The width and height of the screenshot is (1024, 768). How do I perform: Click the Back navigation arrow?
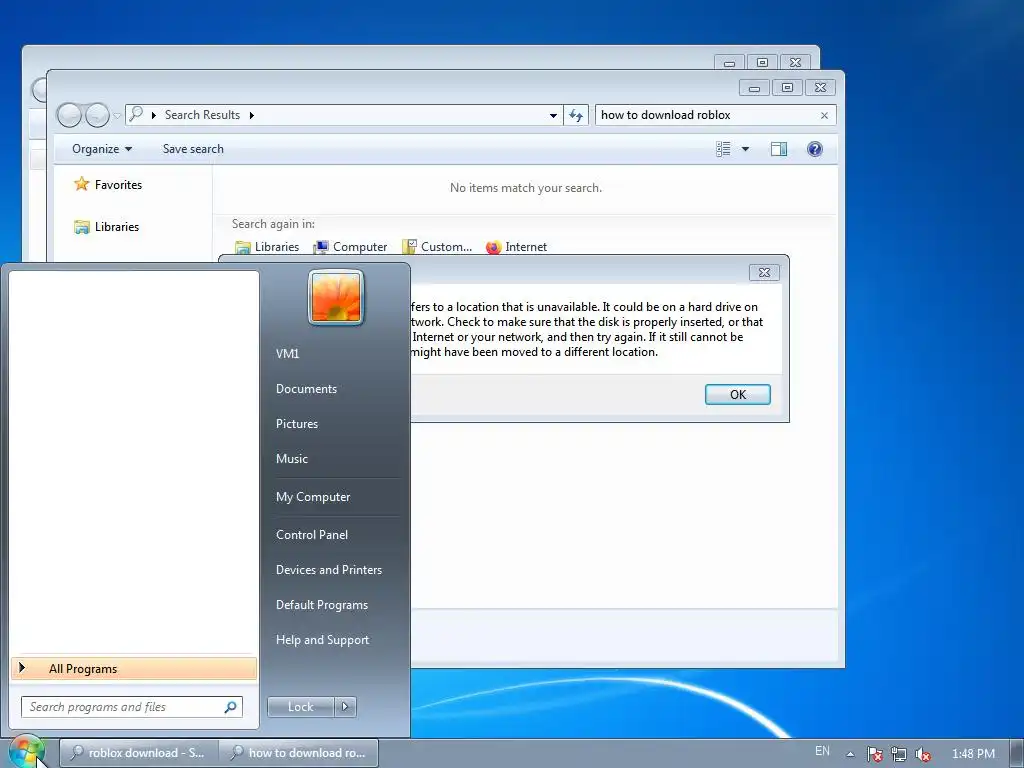click(69, 115)
